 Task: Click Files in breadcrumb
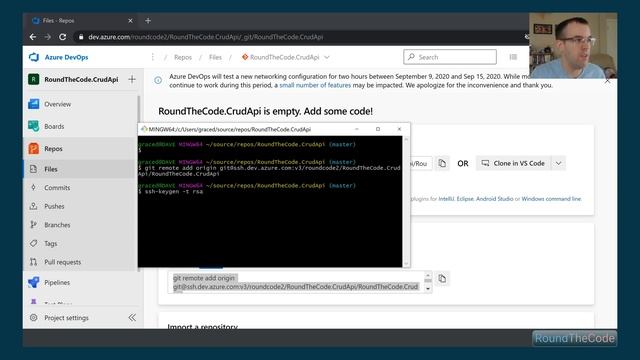(x=215, y=57)
